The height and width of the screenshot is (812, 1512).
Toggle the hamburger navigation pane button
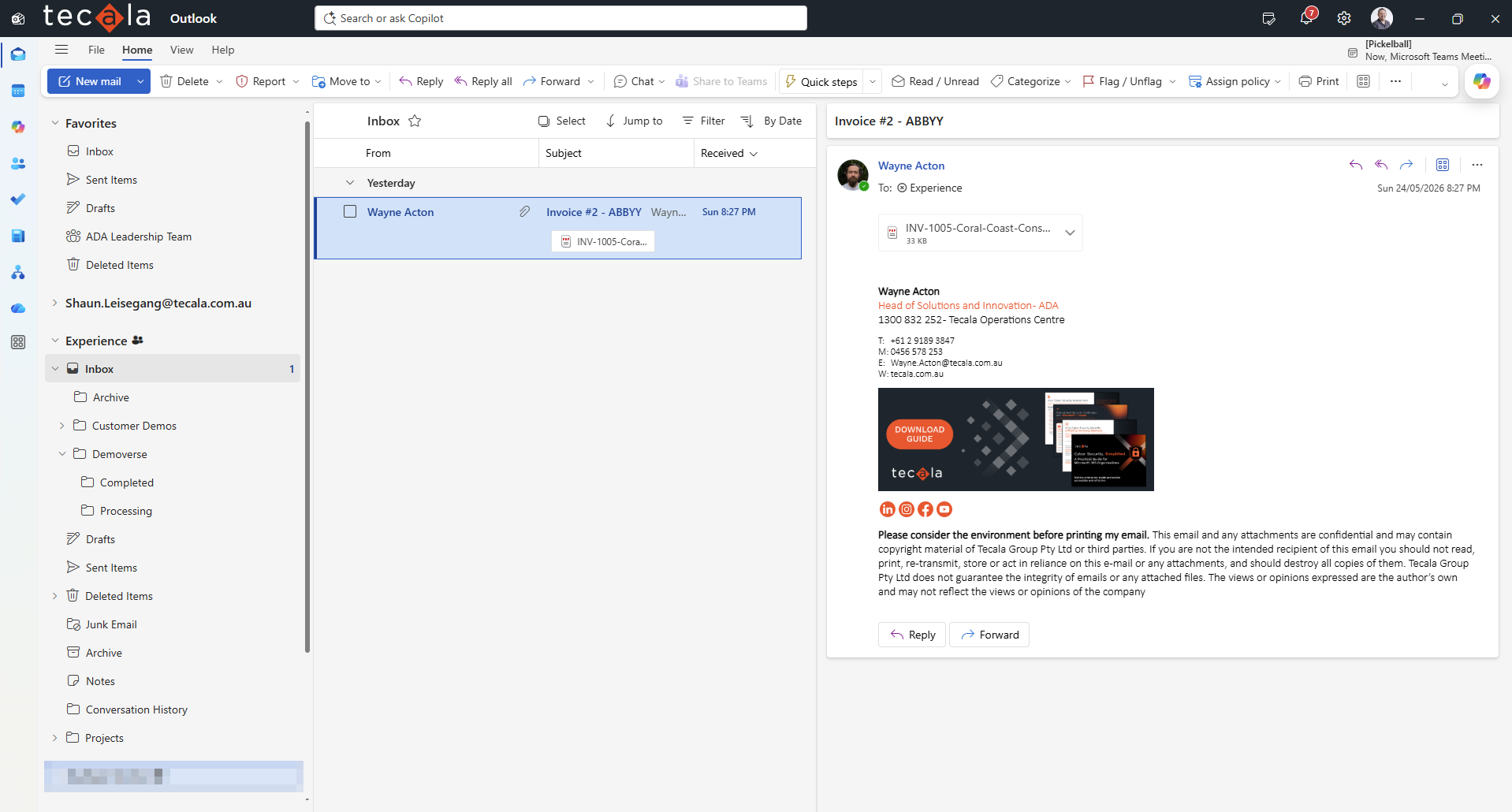[61, 50]
